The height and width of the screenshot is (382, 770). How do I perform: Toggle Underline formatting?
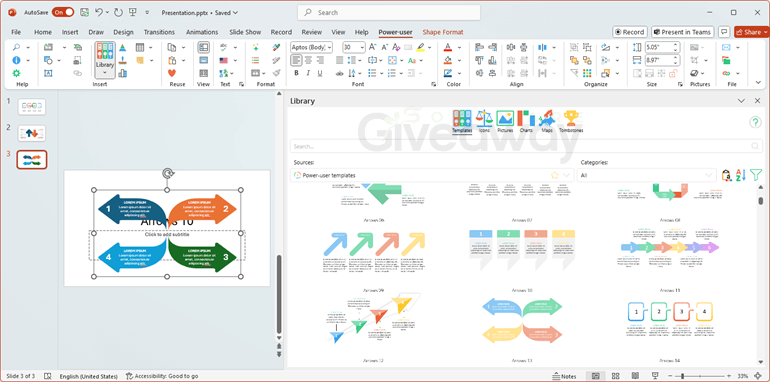point(320,73)
